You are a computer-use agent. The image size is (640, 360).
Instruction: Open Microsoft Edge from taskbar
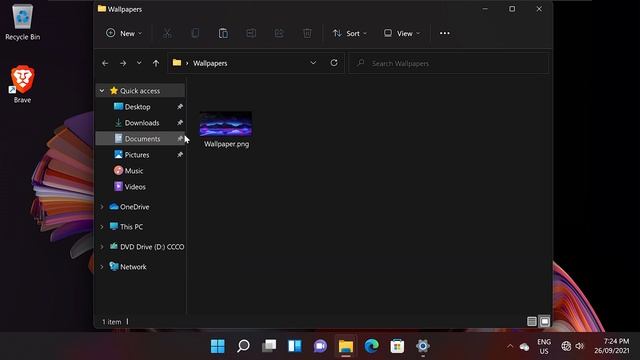371,346
